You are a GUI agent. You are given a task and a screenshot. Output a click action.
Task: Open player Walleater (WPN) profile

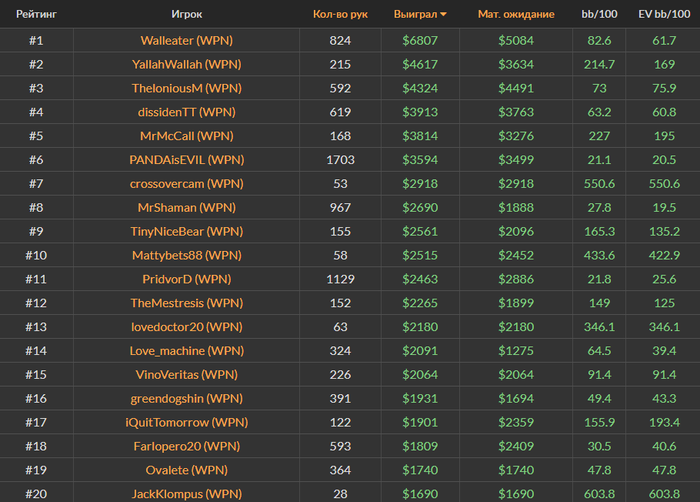[x=186, y=41]
